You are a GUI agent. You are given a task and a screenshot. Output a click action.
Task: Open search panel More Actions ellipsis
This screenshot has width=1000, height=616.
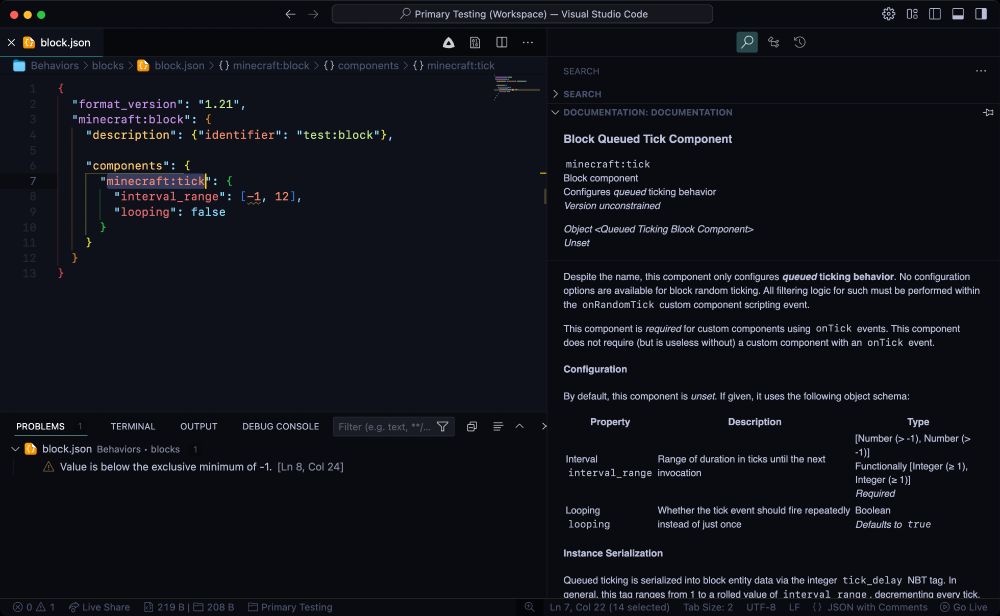981,71
